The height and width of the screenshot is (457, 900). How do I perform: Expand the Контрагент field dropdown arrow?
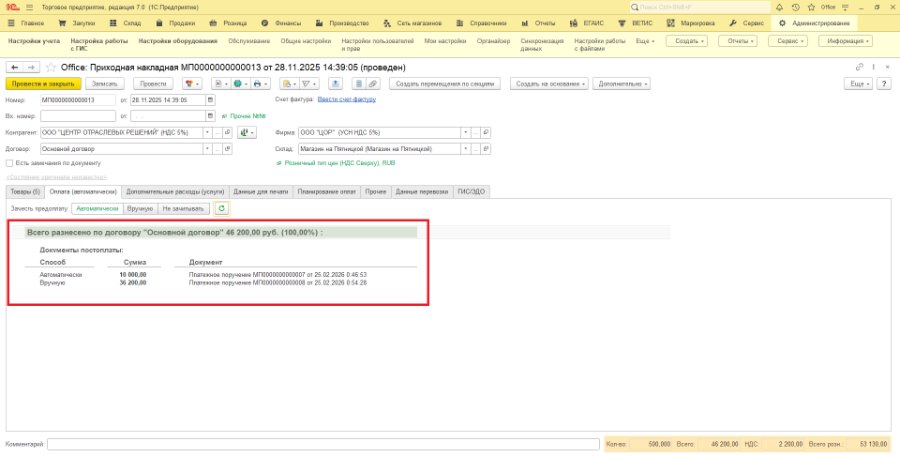(x=207, y=133)
